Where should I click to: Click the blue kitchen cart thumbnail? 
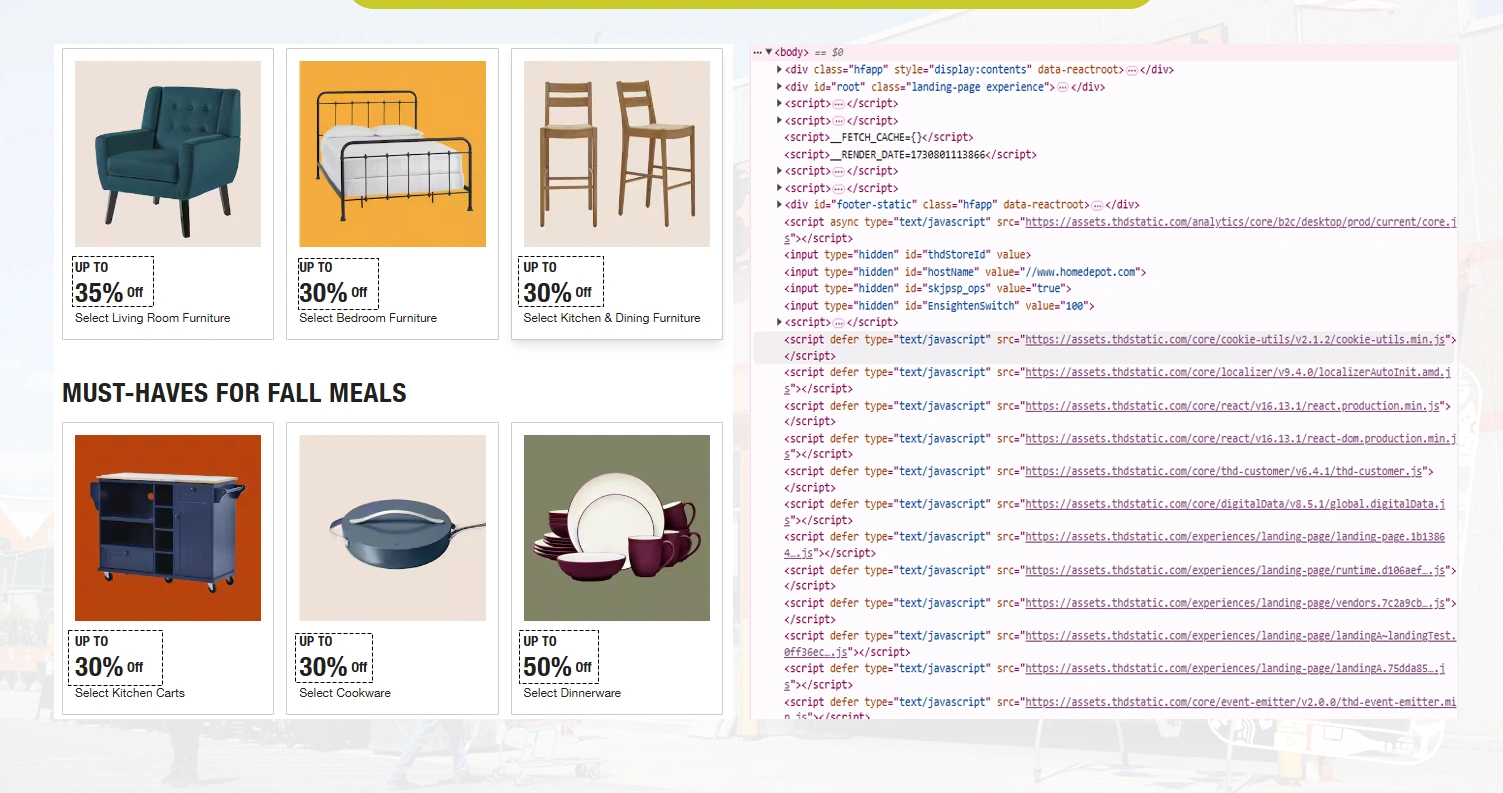tap(167, 527)
